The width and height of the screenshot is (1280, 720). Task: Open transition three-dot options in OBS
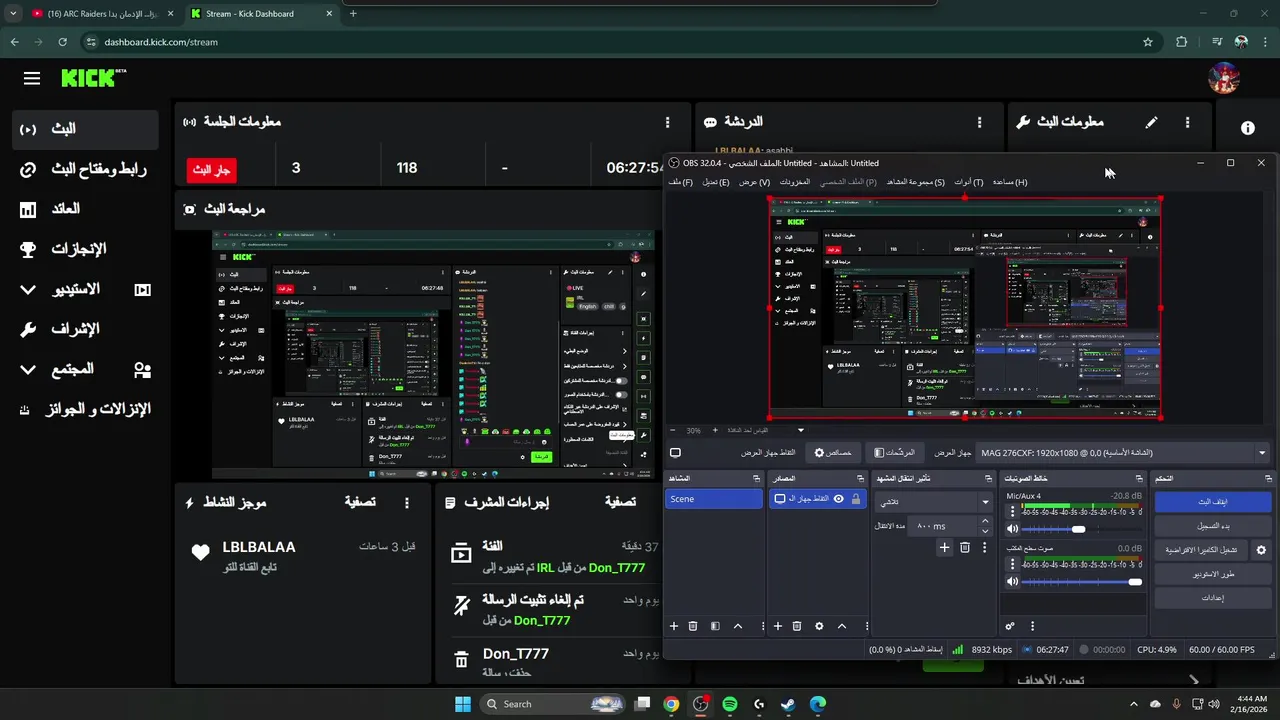[x=985, y=547]
